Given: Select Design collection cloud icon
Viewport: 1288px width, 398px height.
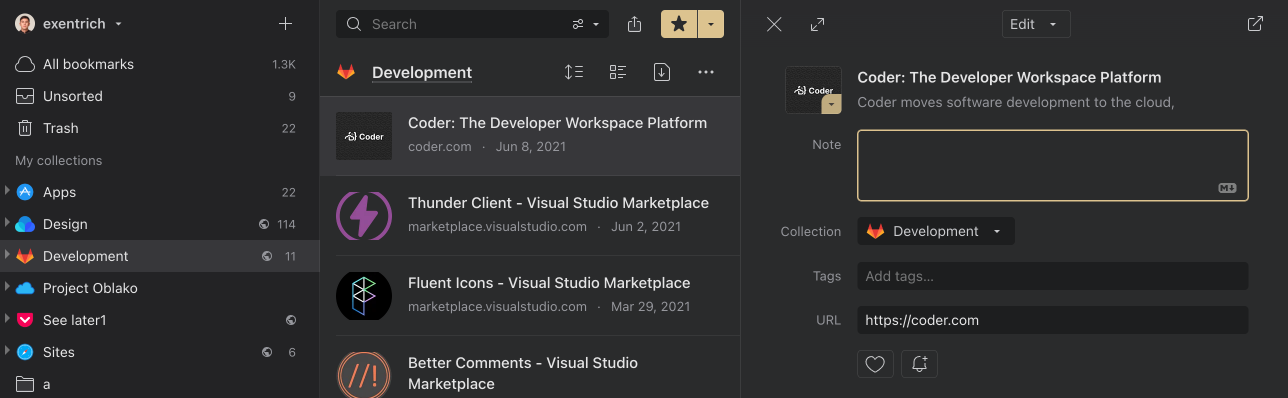Looking at the screenshot, I should 25,224.
